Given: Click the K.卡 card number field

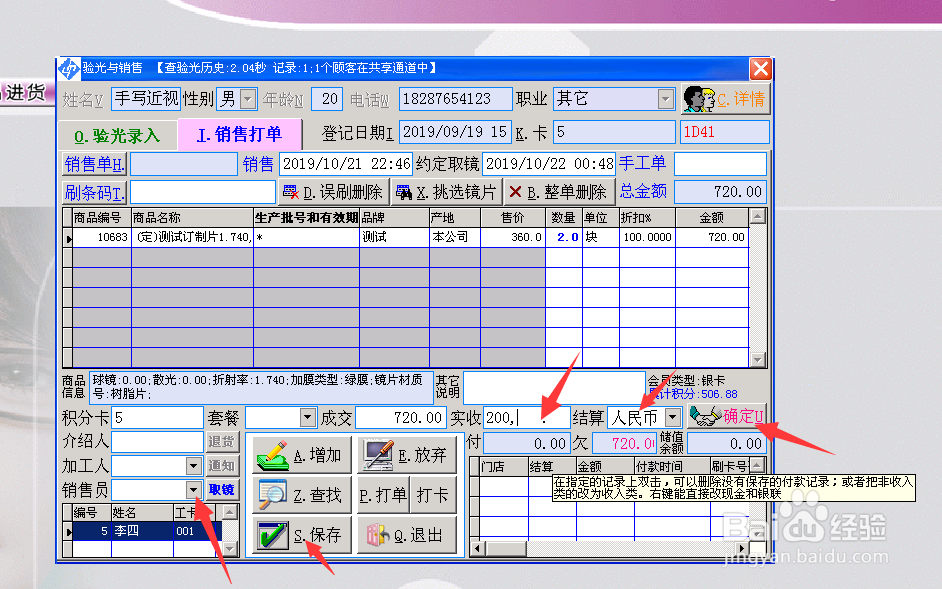Looking at the screenshot, I should point(615,132).
